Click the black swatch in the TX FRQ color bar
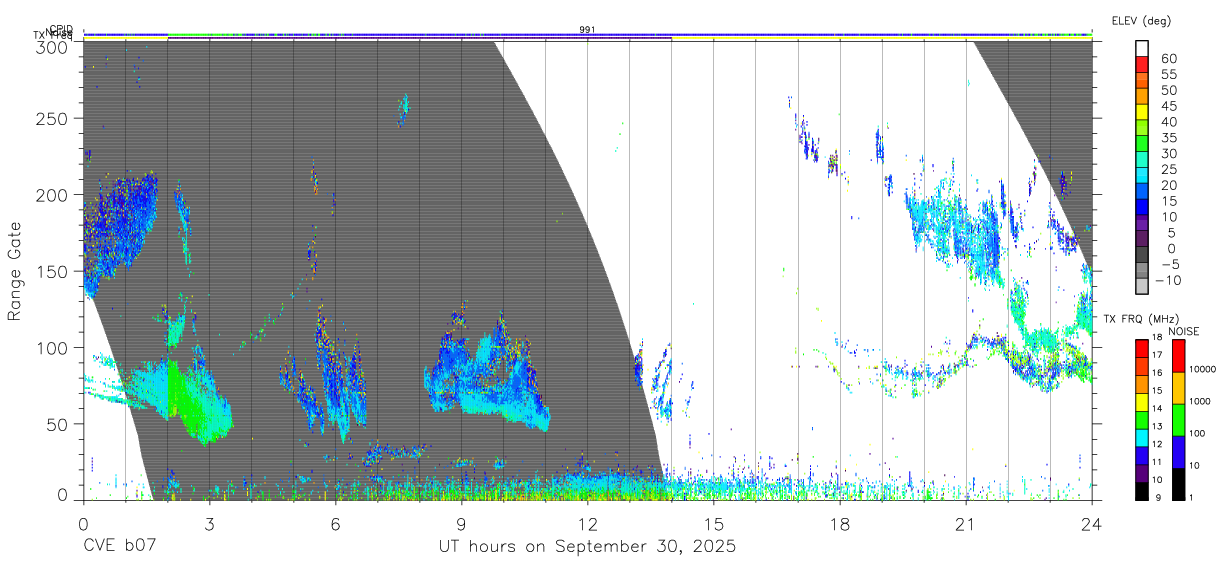 1142,491
